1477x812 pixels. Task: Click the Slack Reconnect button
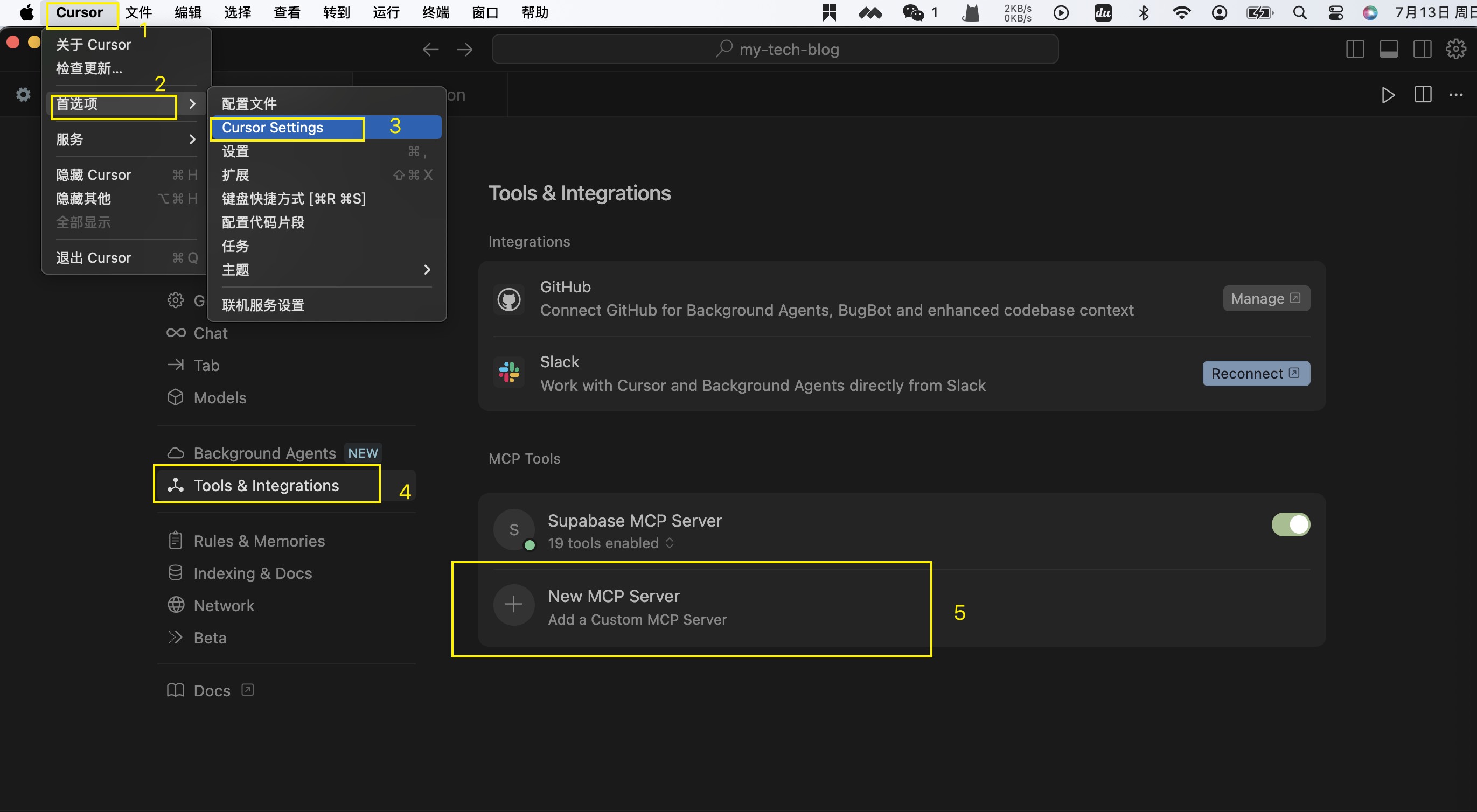click(1256, 374)
